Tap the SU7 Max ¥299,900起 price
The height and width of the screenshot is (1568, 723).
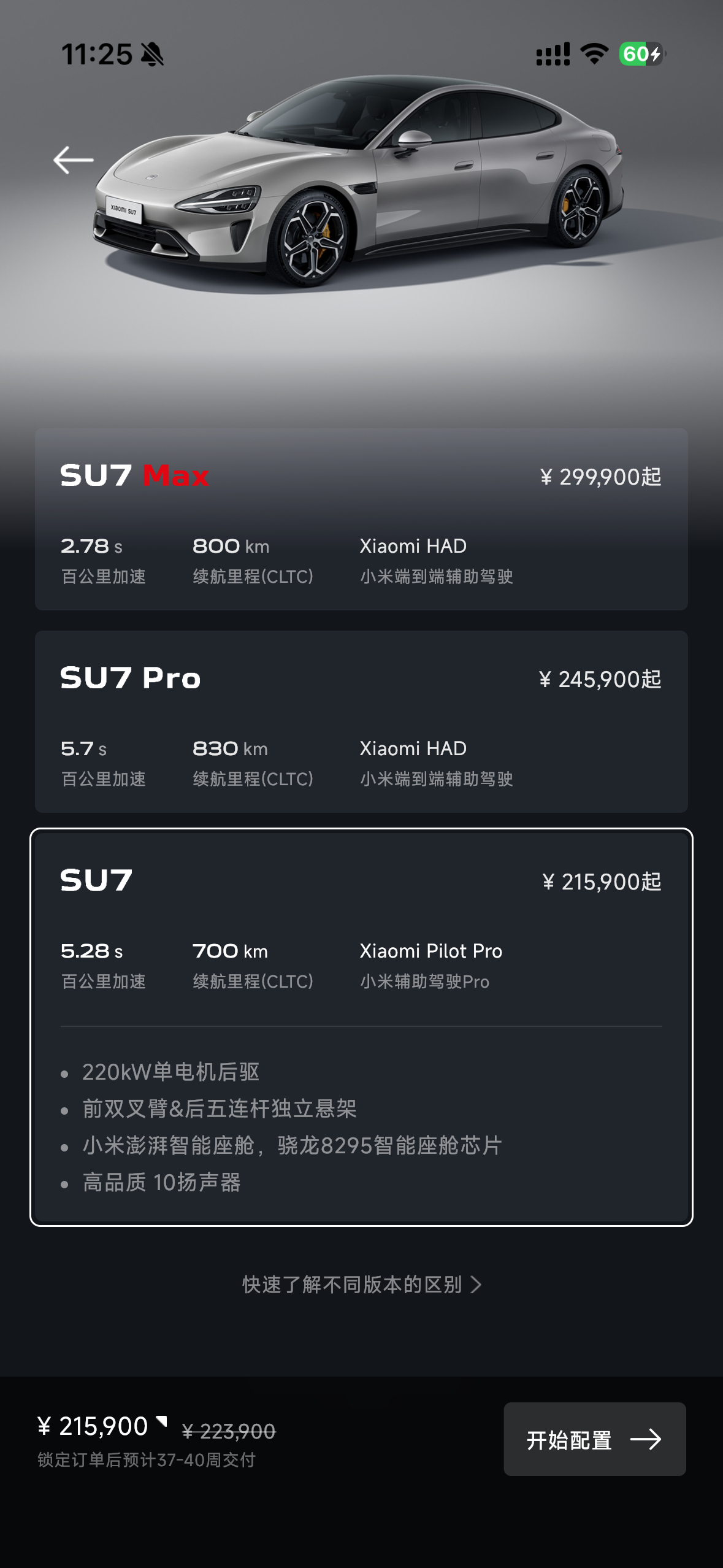(600, 477)
